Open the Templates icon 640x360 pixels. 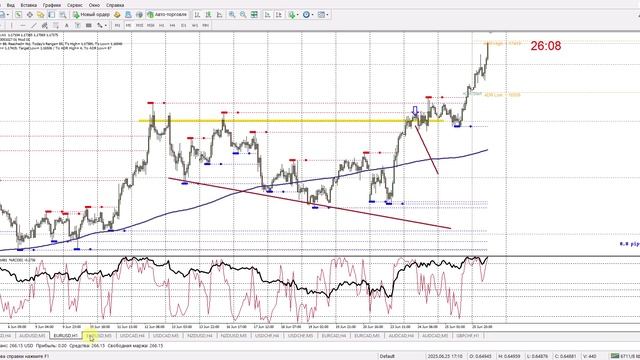click(322, 15)
